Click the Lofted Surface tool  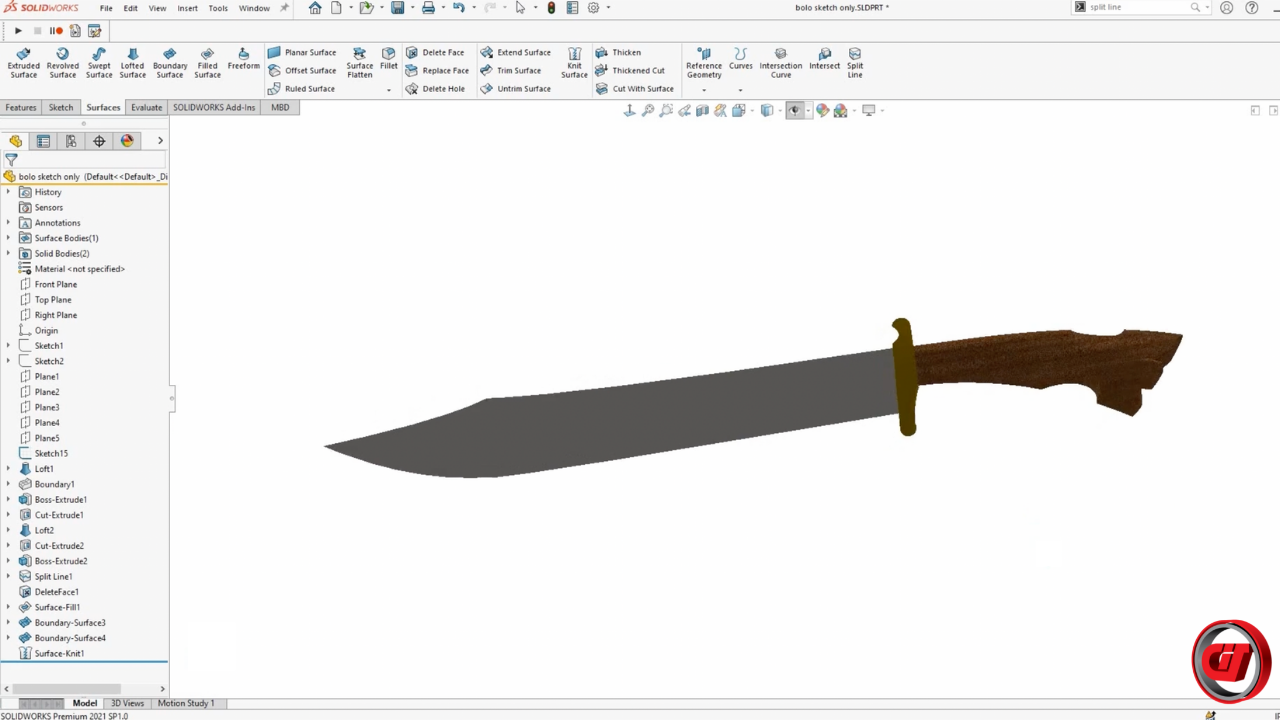pyautogui.click(x=132, y=62)
